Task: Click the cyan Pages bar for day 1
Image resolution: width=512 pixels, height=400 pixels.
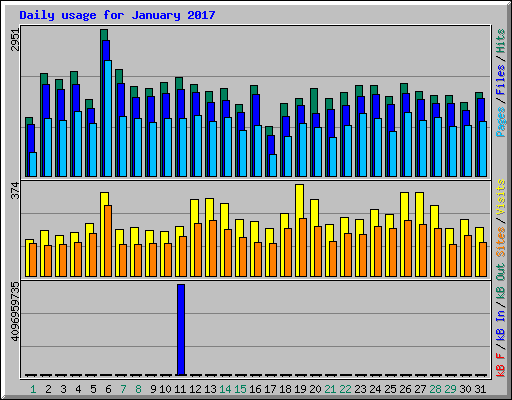Action: click(33, 164)
